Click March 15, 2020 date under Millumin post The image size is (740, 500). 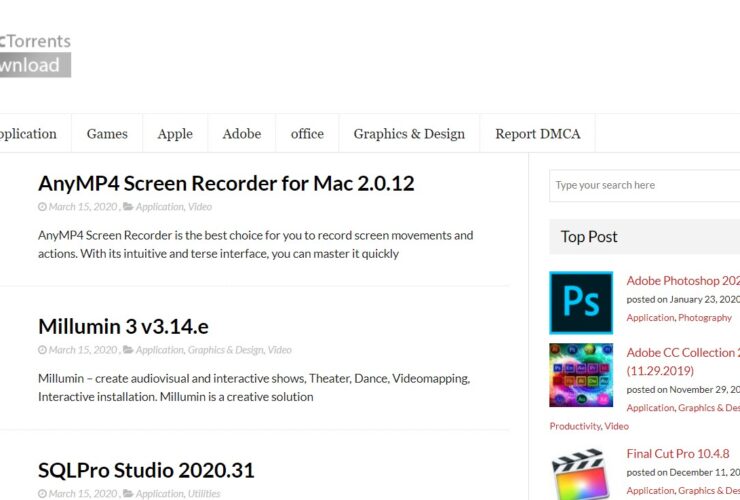(83, 350)
